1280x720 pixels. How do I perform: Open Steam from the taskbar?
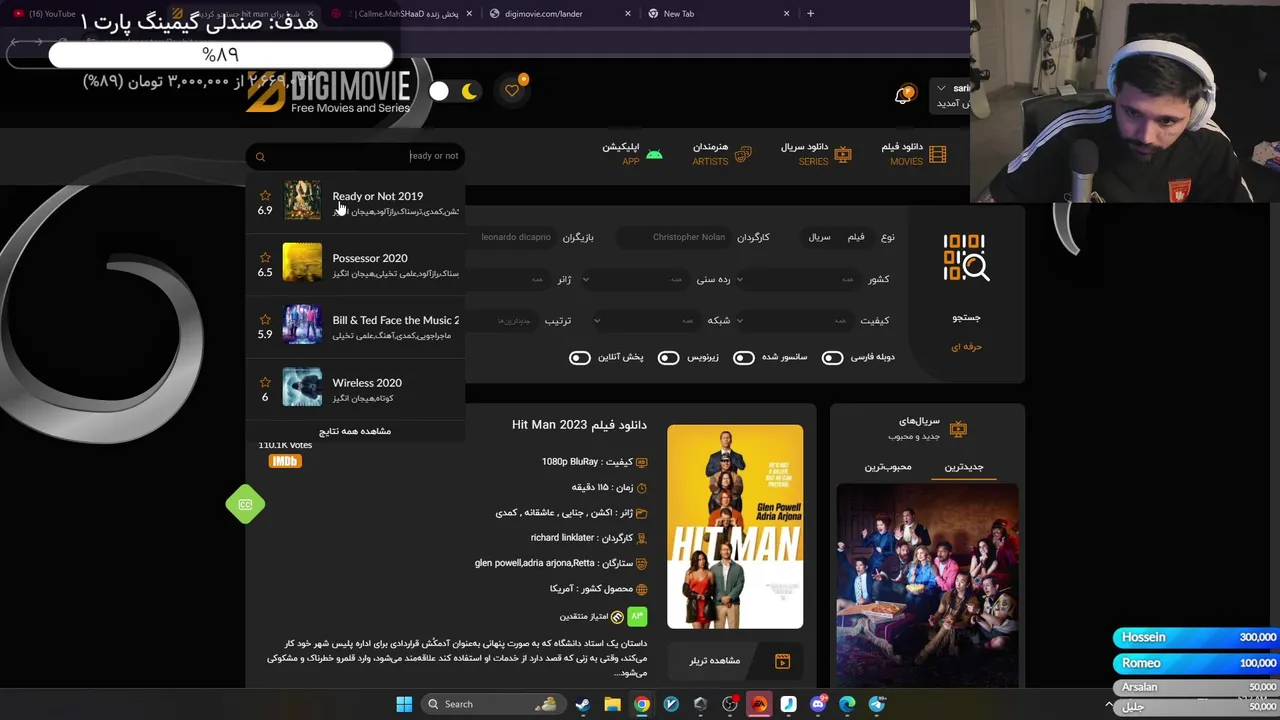click(582, 704)
